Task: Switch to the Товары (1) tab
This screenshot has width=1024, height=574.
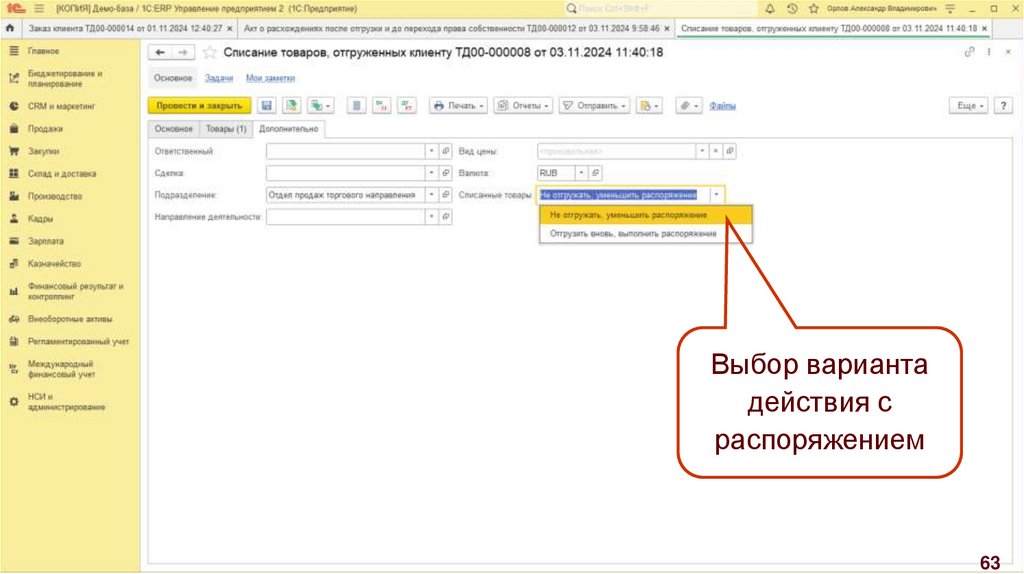Action: click(226, 129)
